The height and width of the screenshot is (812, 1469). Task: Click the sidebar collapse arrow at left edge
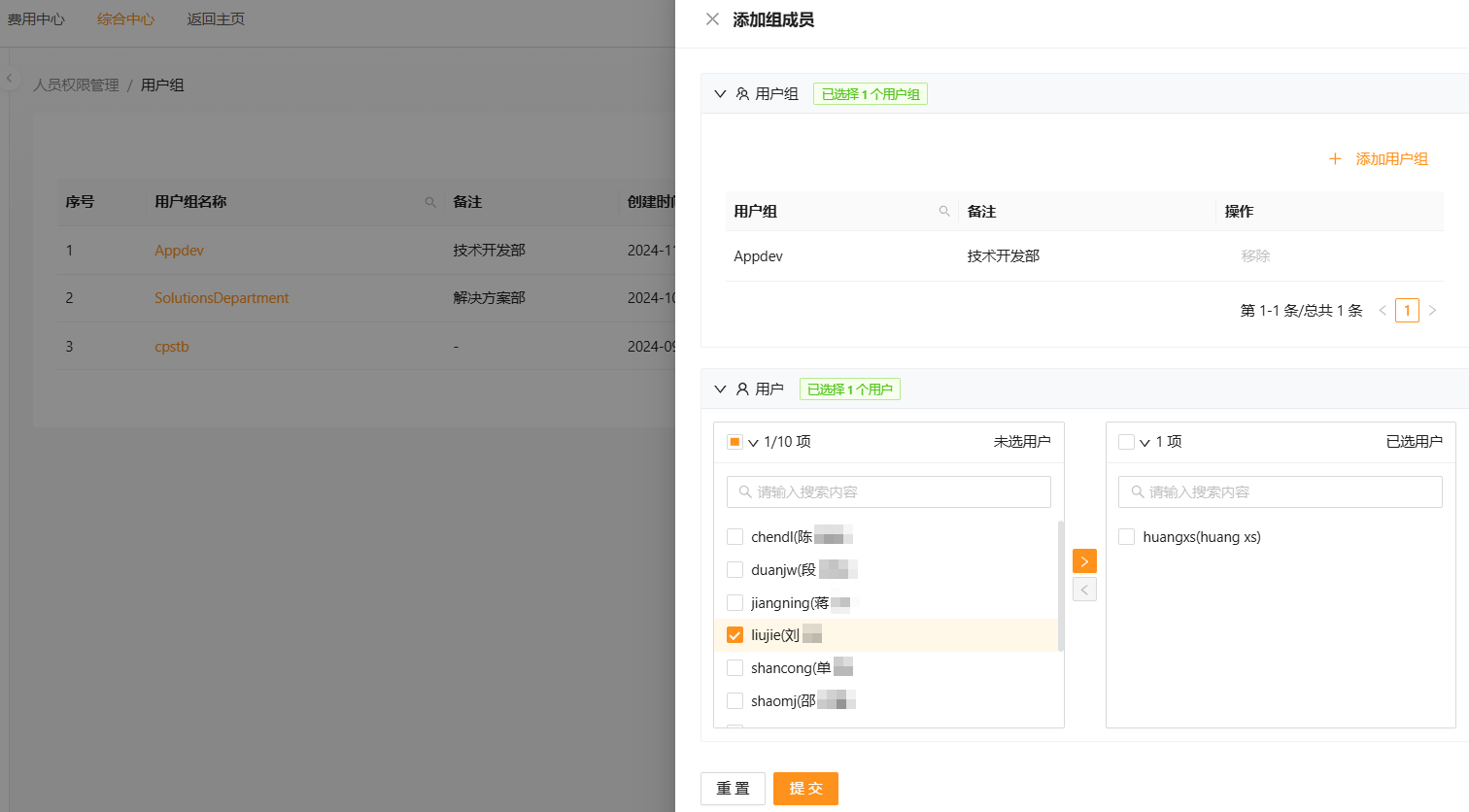tap(9, 79)
